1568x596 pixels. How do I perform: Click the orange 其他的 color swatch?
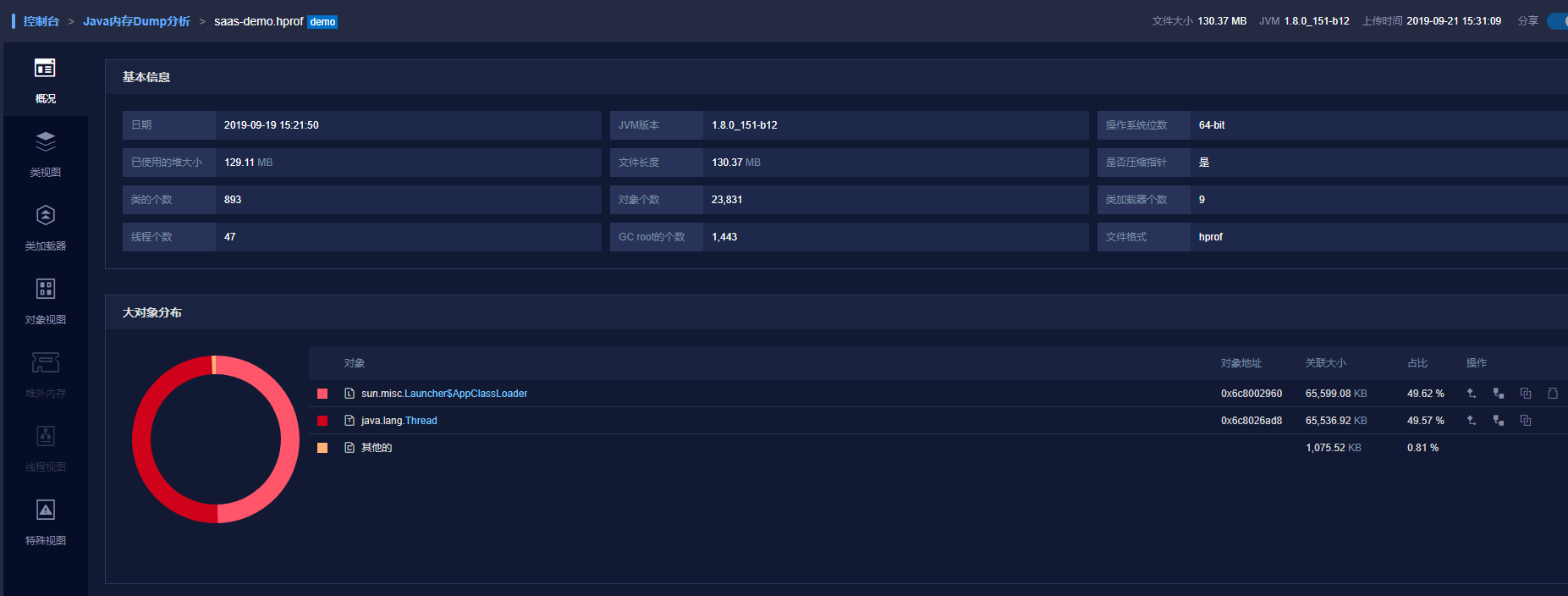pos(322,448)
